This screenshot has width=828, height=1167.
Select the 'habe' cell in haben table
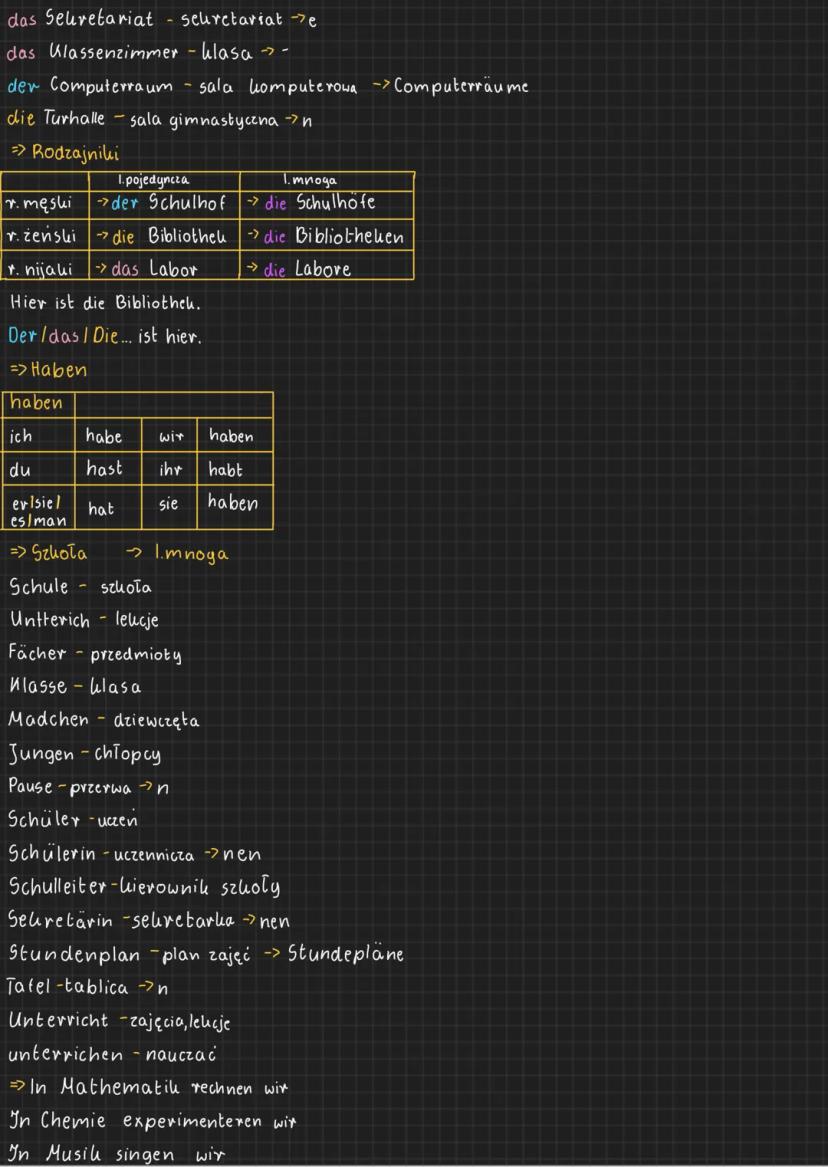click(x=105, y=436)
